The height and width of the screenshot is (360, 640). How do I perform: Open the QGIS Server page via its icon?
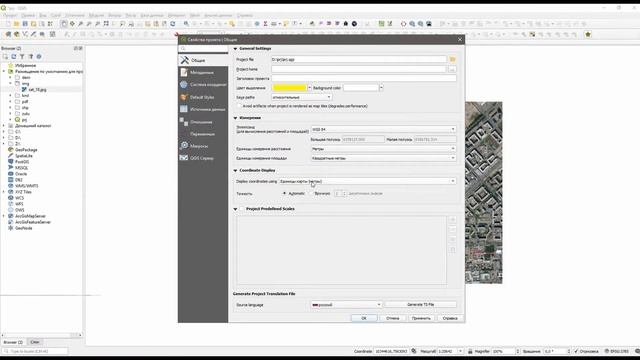(184, 158)
